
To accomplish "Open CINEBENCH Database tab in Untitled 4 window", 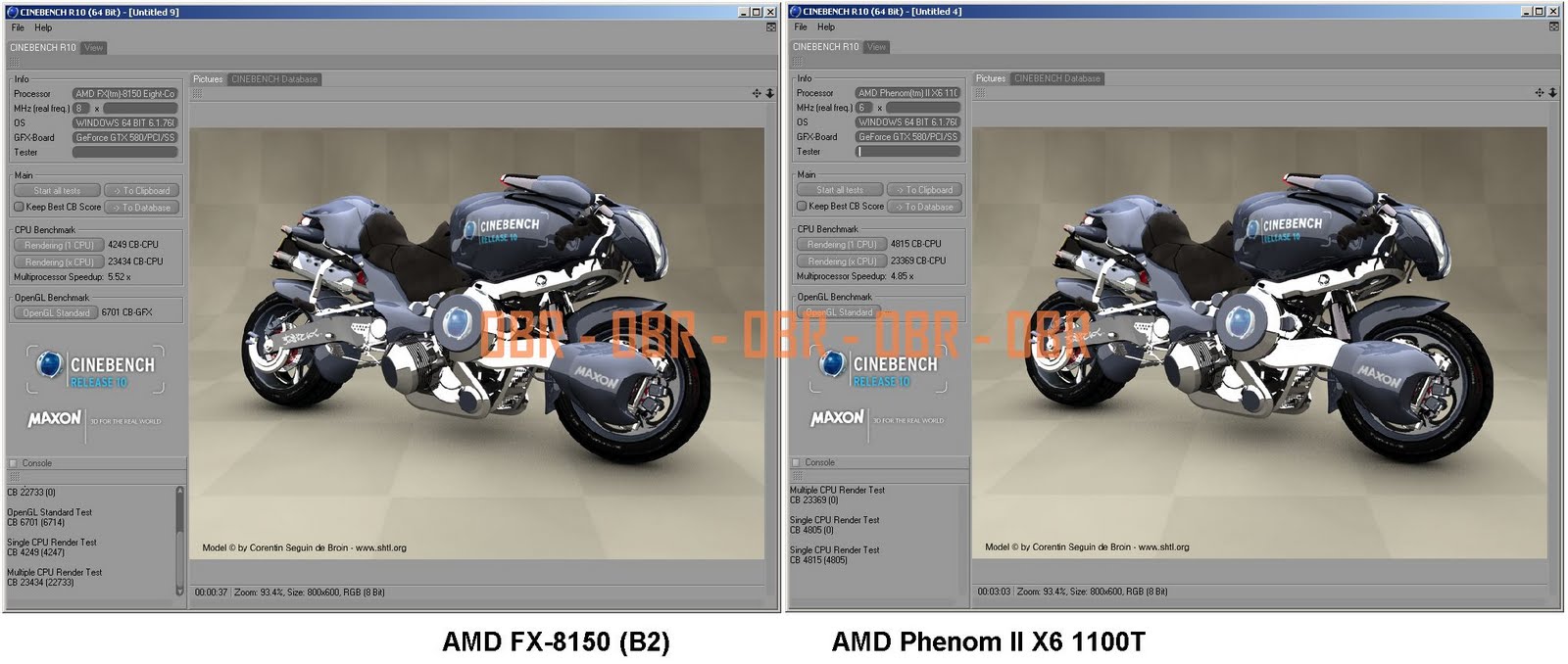I will (x=1057, y=78).
